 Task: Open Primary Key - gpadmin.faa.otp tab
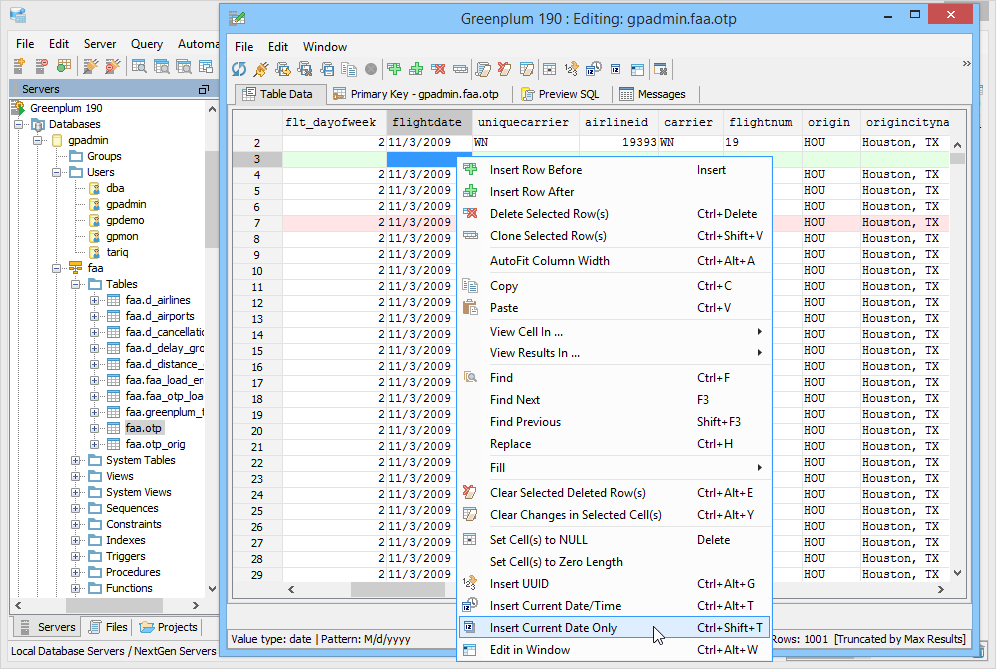(417, 94)
